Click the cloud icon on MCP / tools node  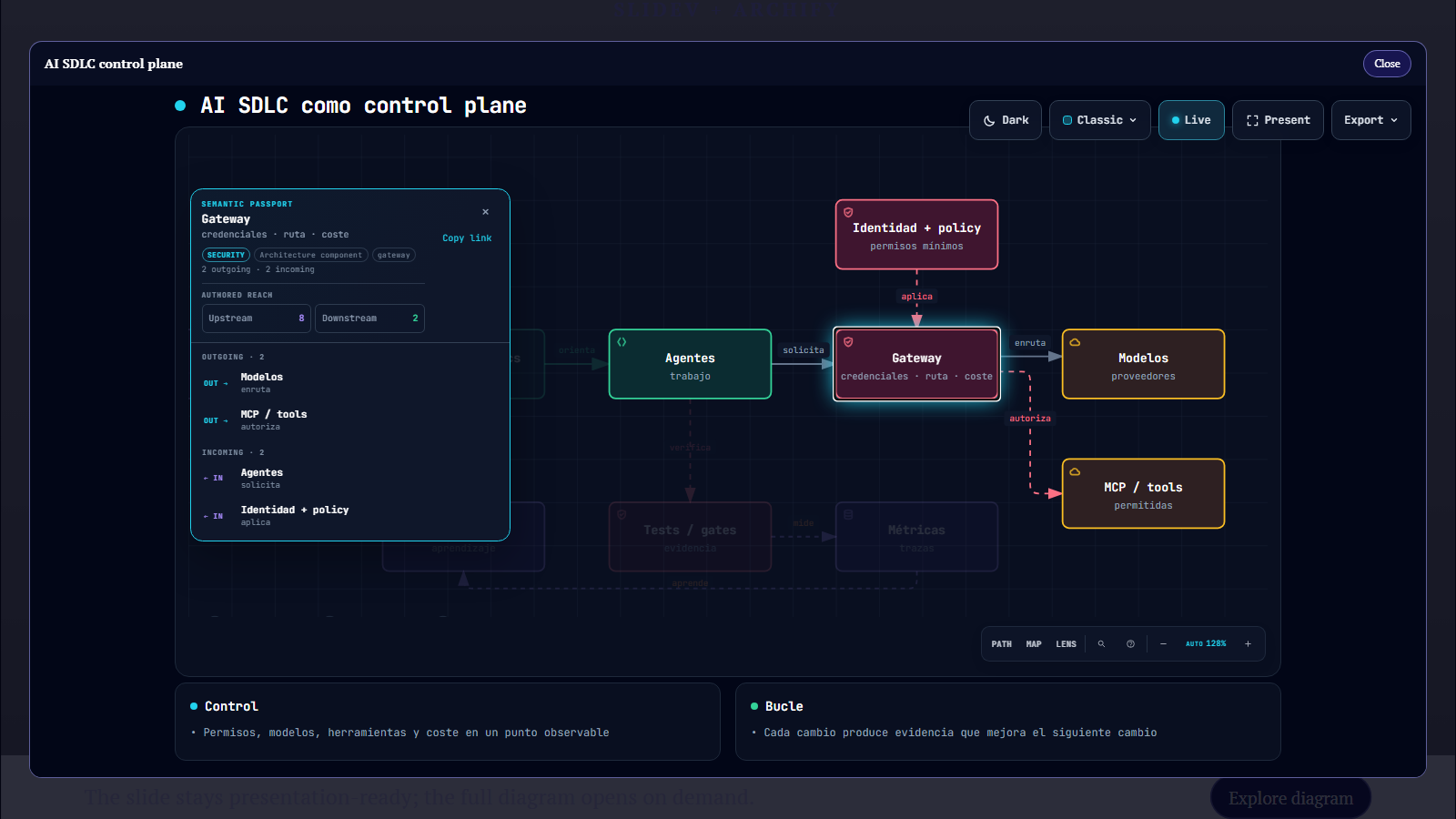coord(1075,471)
